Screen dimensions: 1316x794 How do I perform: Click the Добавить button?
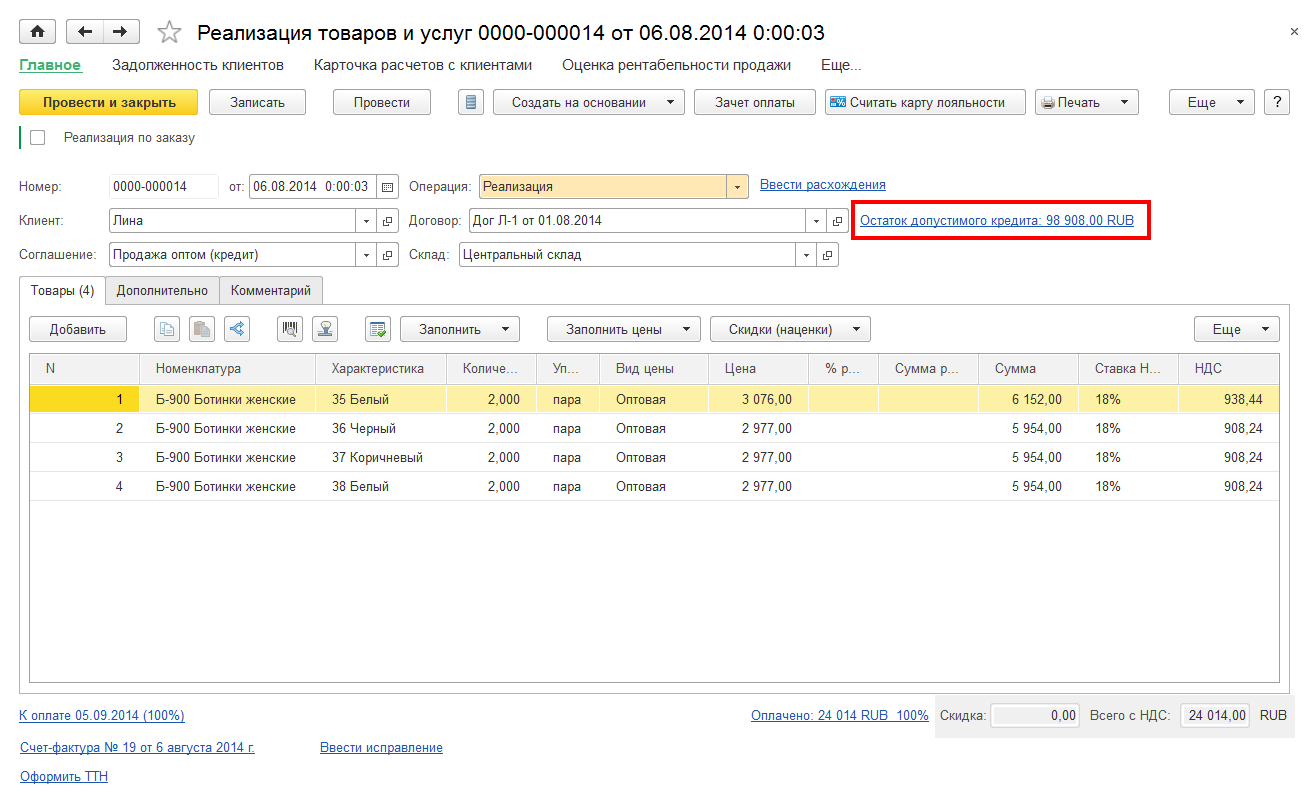(78, 329)
